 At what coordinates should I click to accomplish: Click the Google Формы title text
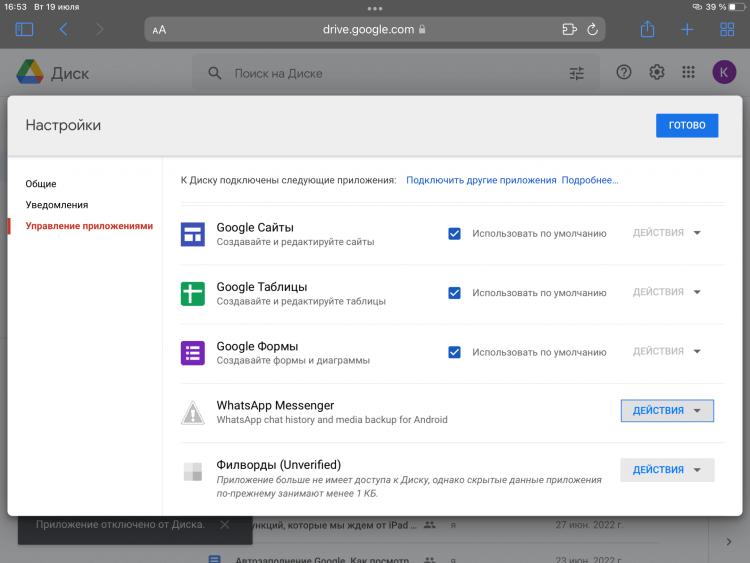tap(257, 346)
